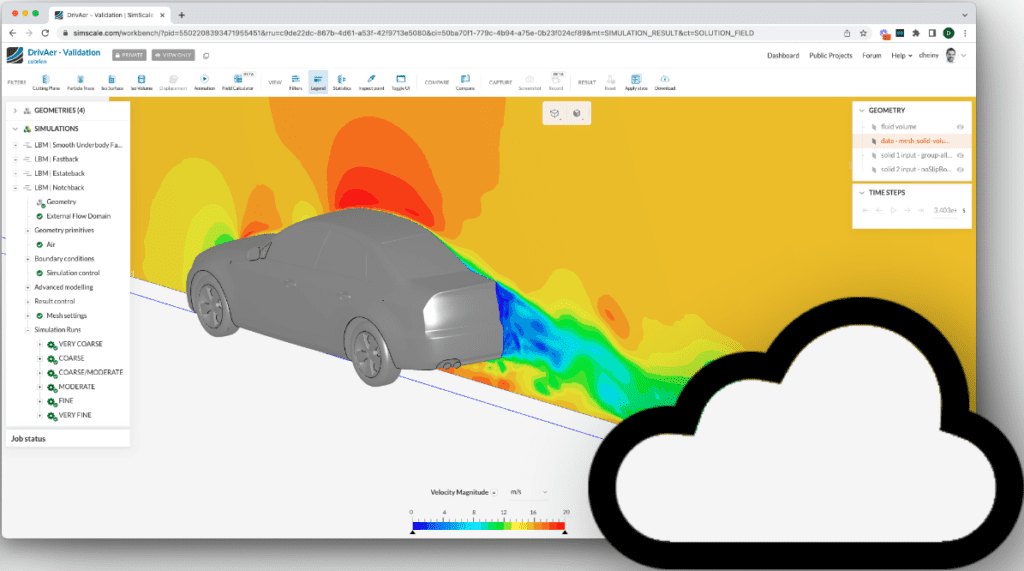Open the Compare results tool
1024x571 pixels.
pos(465,82)
